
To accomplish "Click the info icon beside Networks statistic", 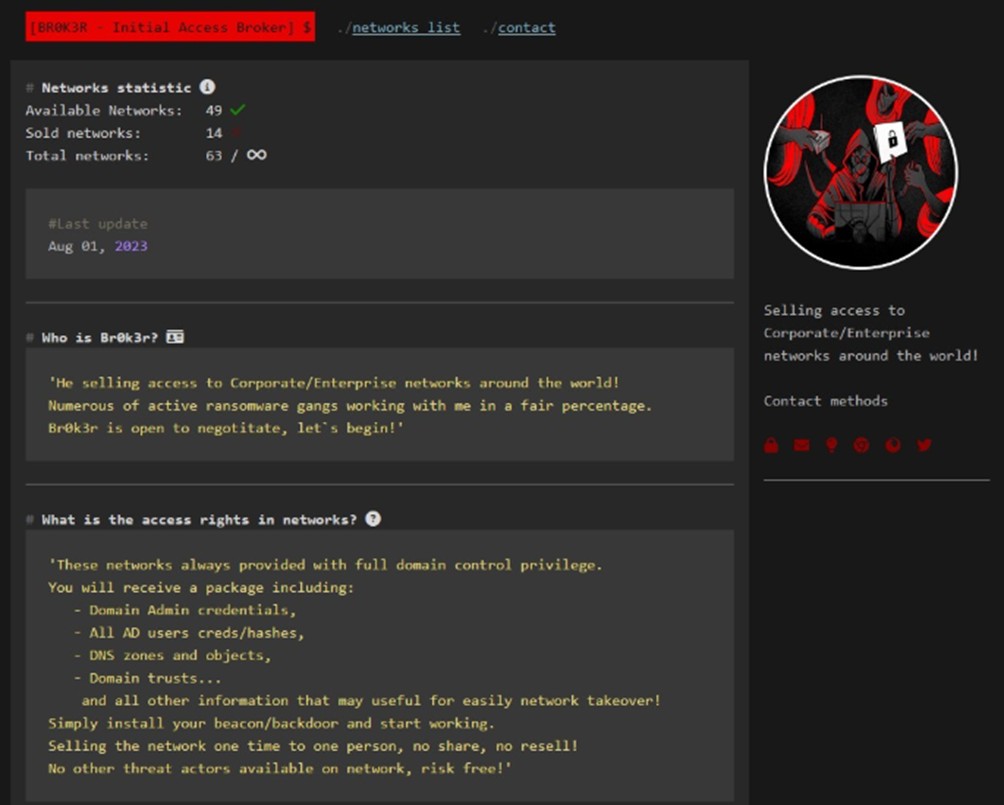I will (207, 88).
